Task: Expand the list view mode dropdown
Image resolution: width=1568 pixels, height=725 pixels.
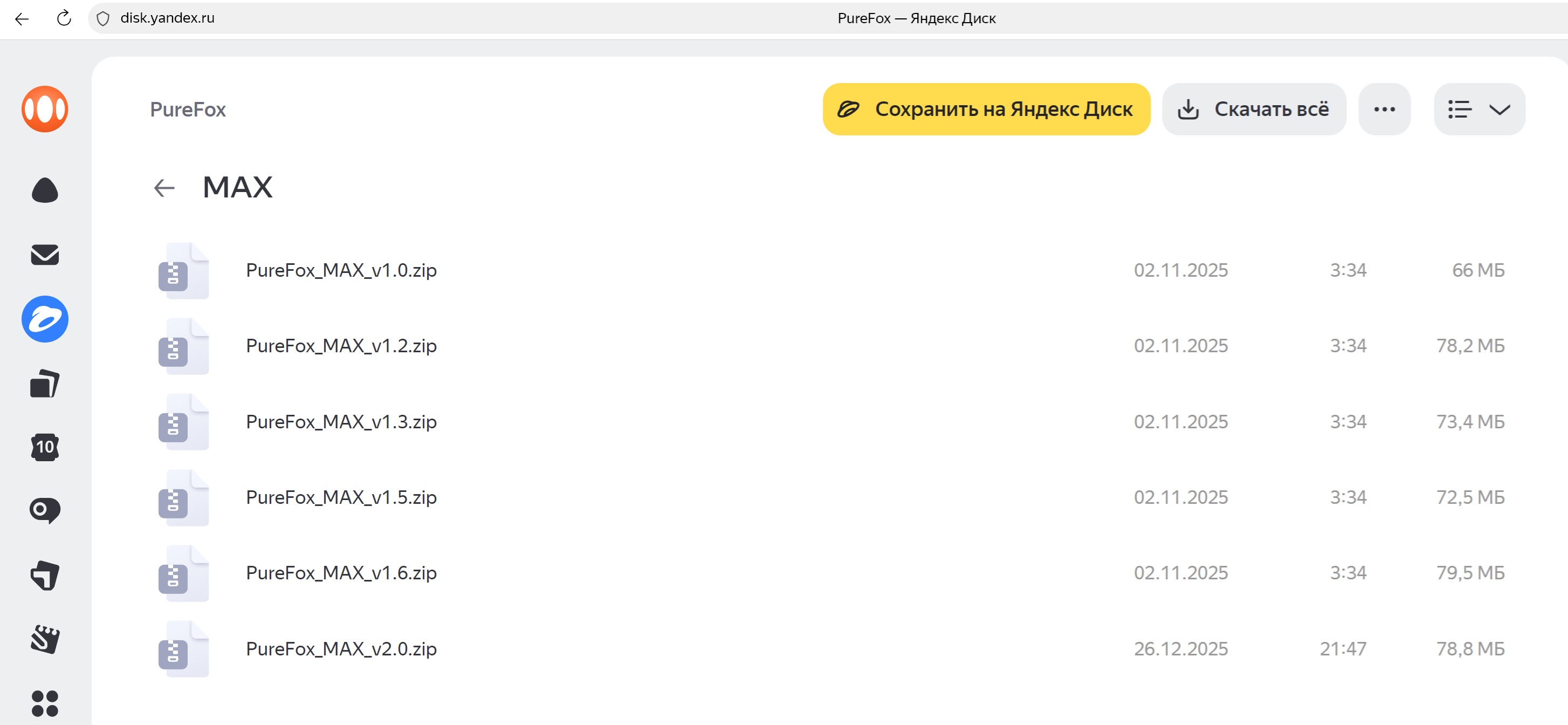Action: click(x=1479, y=110)
